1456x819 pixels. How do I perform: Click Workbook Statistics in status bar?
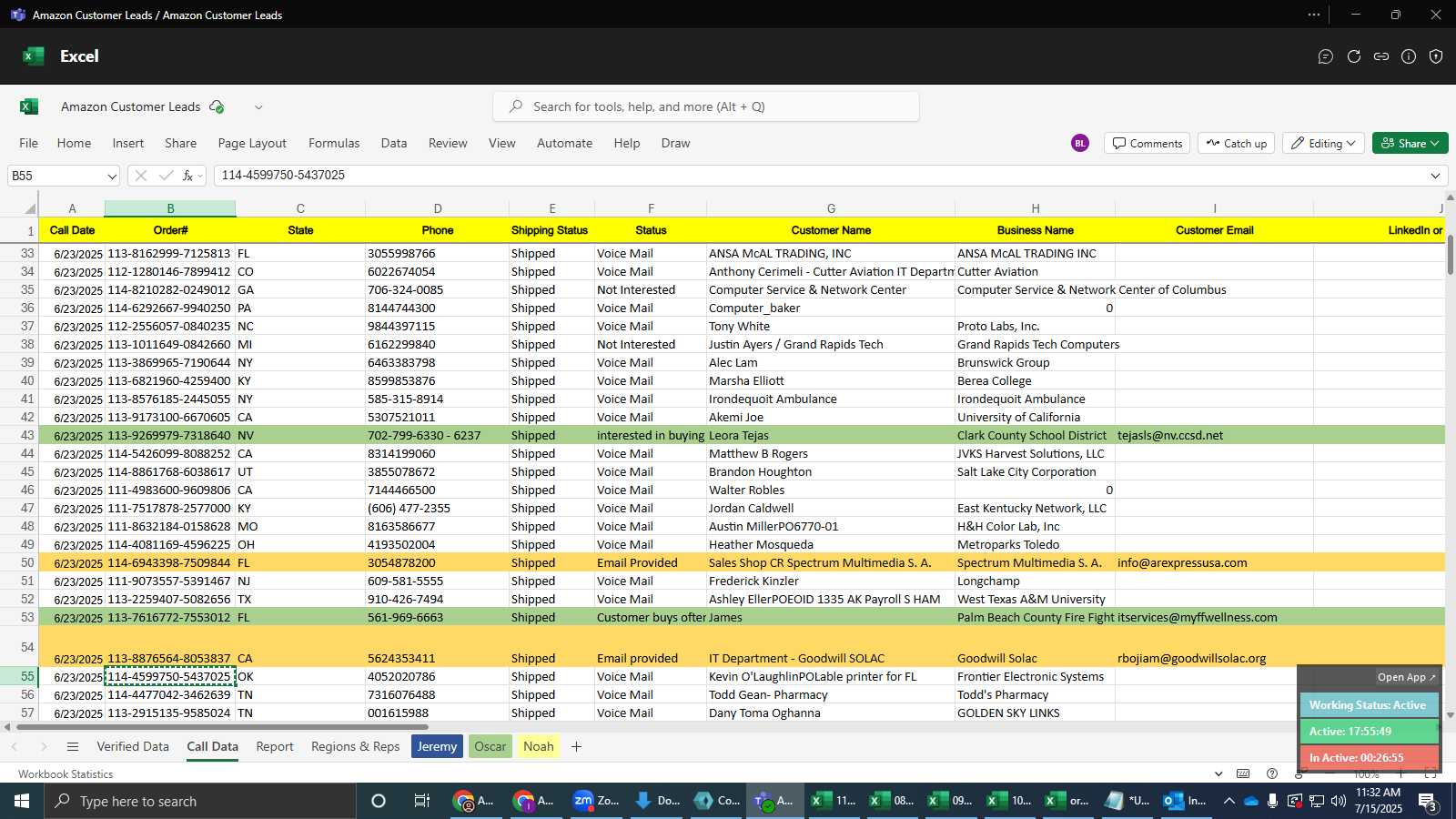point(66,773)
